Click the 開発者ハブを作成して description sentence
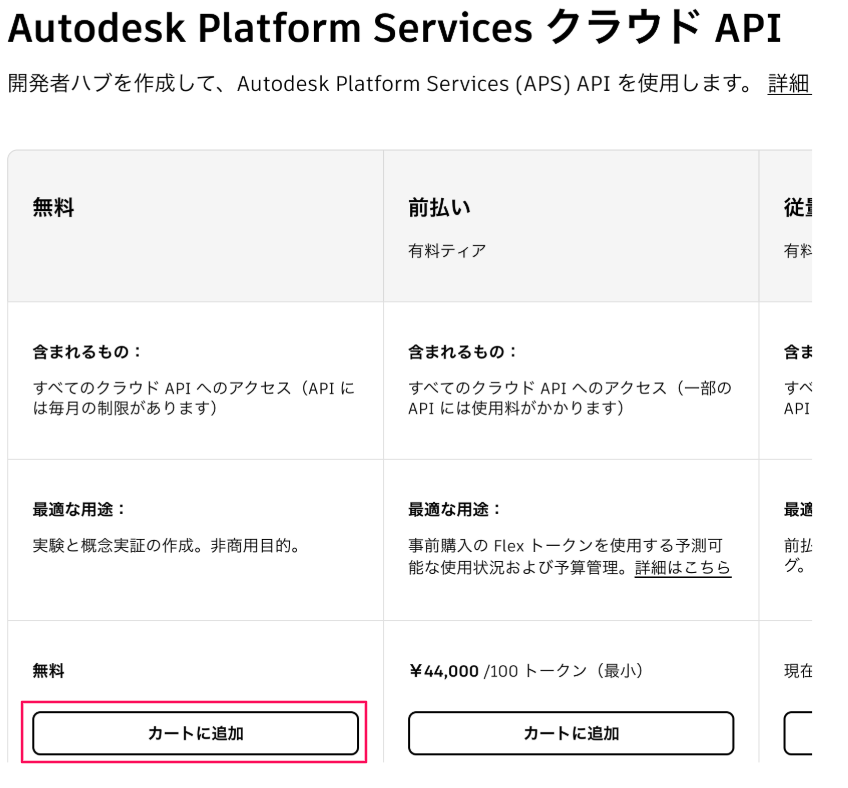 (x=380, y=84)
